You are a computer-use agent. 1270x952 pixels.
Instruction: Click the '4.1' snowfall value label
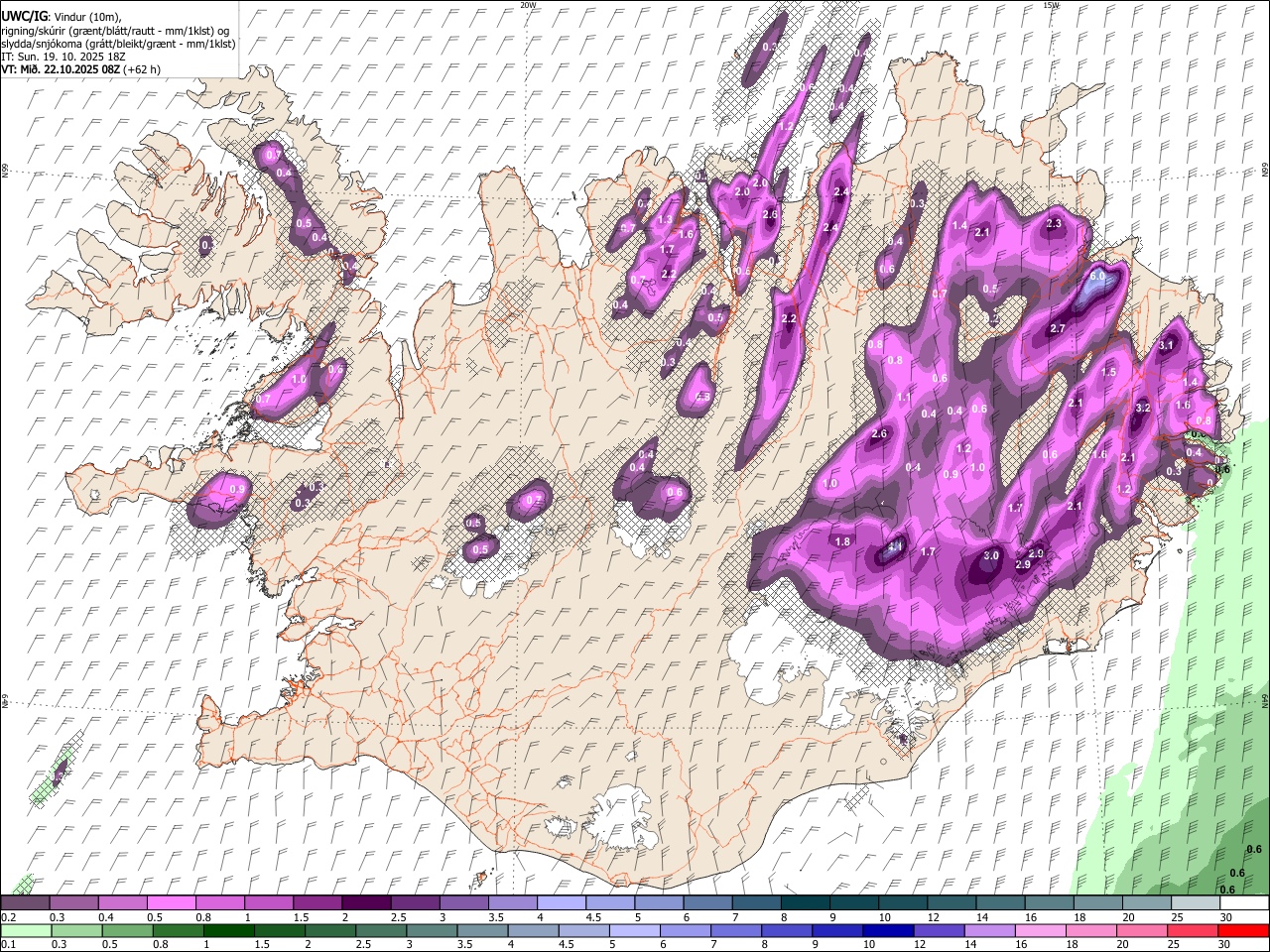(895, 546)
